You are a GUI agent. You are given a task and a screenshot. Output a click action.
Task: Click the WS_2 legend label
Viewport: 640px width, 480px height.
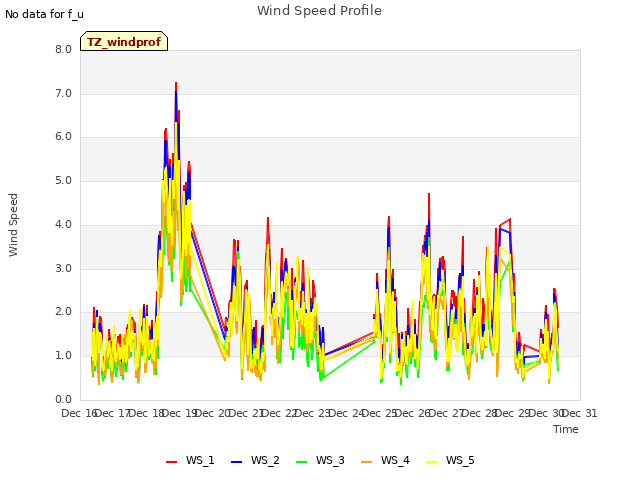(265, 460)
